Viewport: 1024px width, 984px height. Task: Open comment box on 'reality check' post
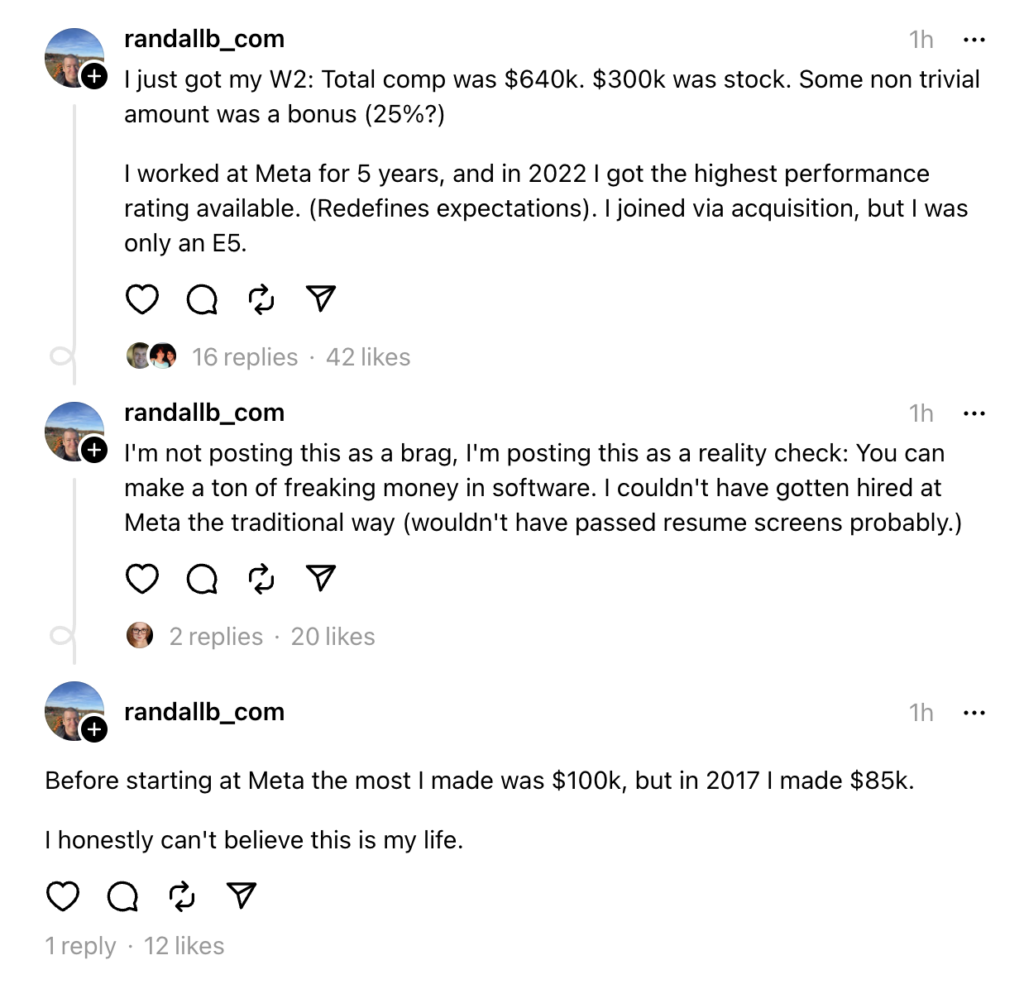tap(202, 578)
